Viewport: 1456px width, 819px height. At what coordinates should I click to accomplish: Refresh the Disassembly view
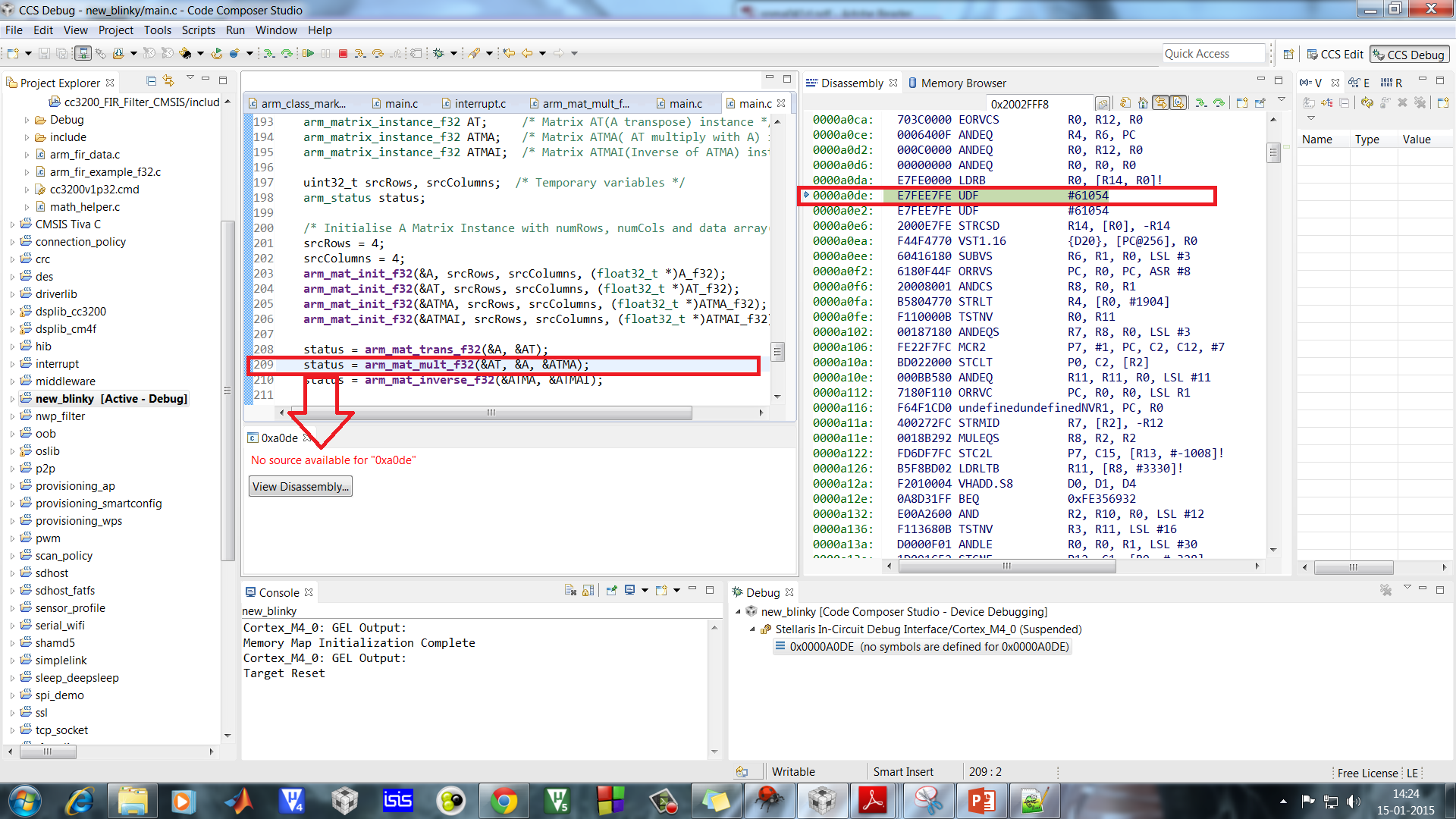[x=1125, y=103]
